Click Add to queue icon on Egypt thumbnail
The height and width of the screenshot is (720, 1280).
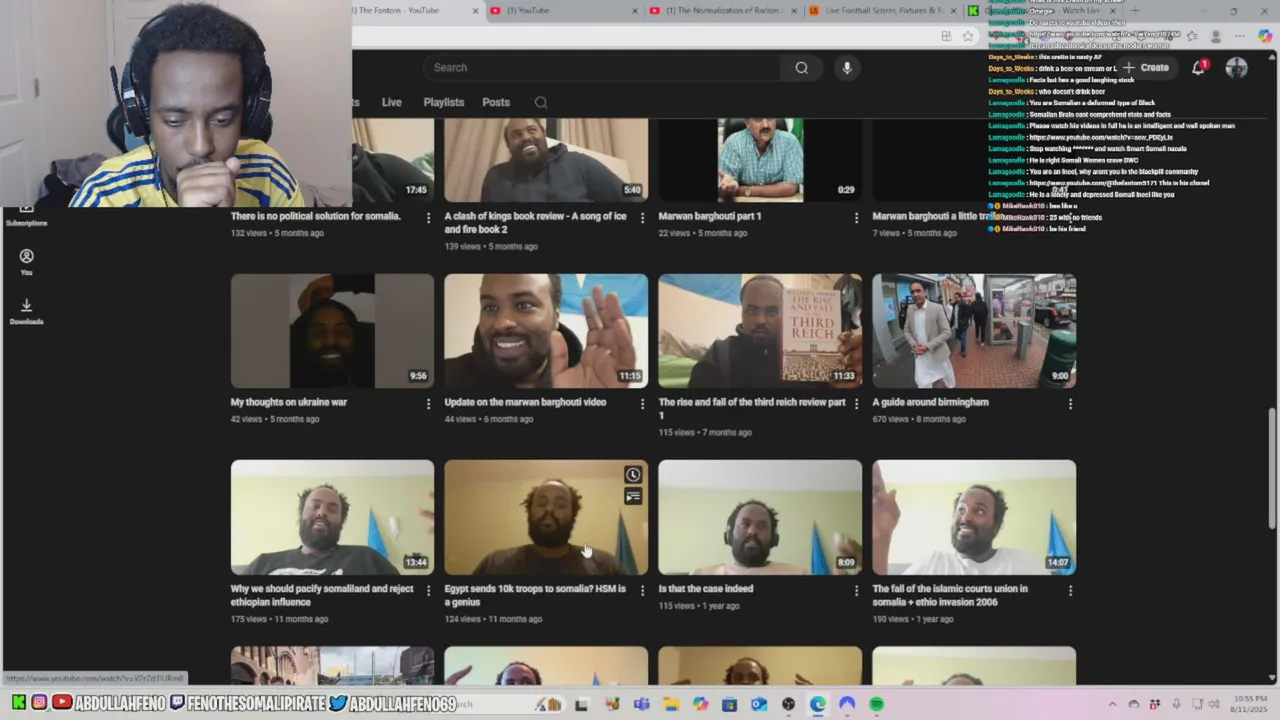633,497
